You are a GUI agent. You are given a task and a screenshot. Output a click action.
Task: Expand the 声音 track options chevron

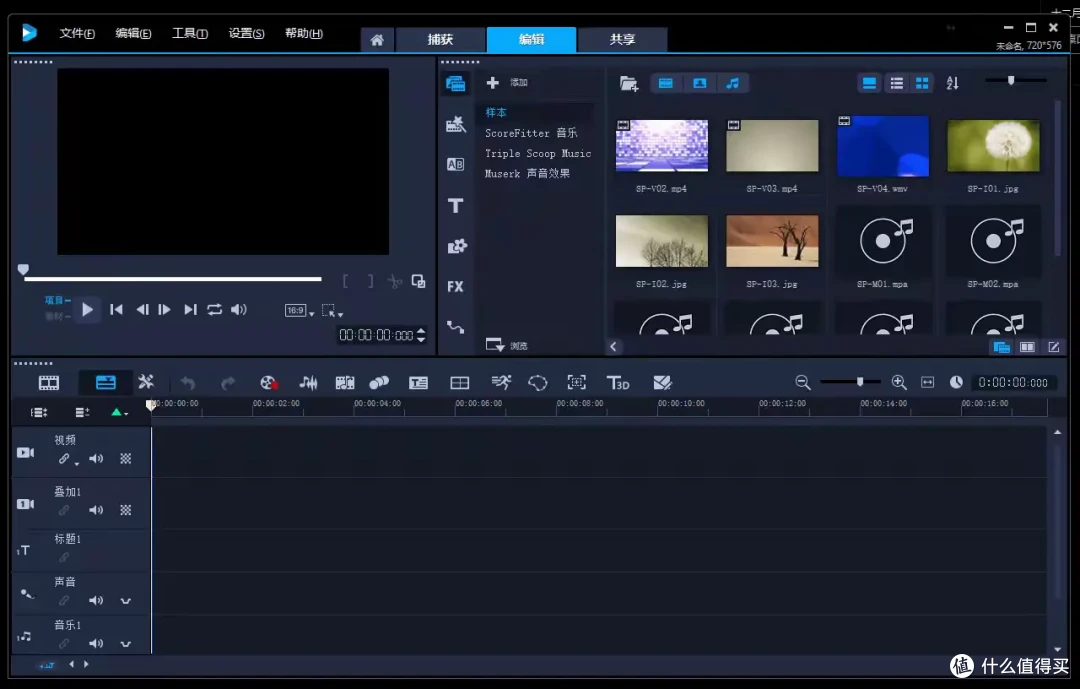125,601
